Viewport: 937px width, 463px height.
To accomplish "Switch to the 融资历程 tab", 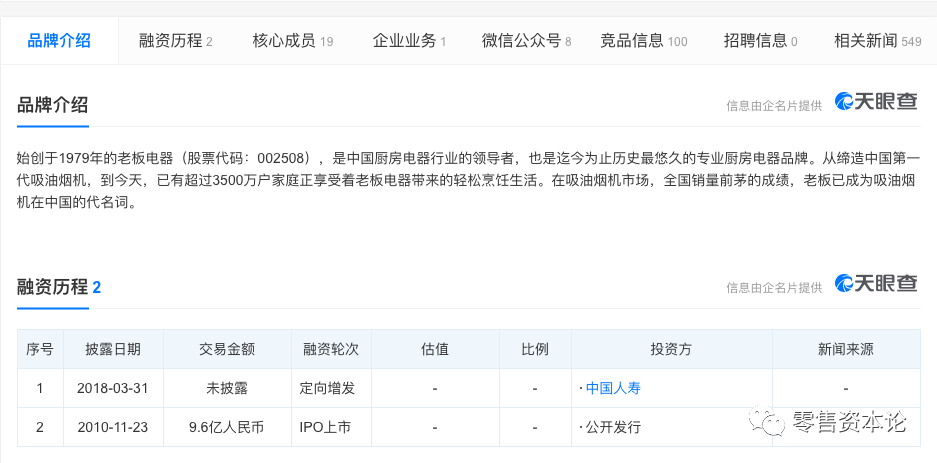I will (x=175, y=41).
